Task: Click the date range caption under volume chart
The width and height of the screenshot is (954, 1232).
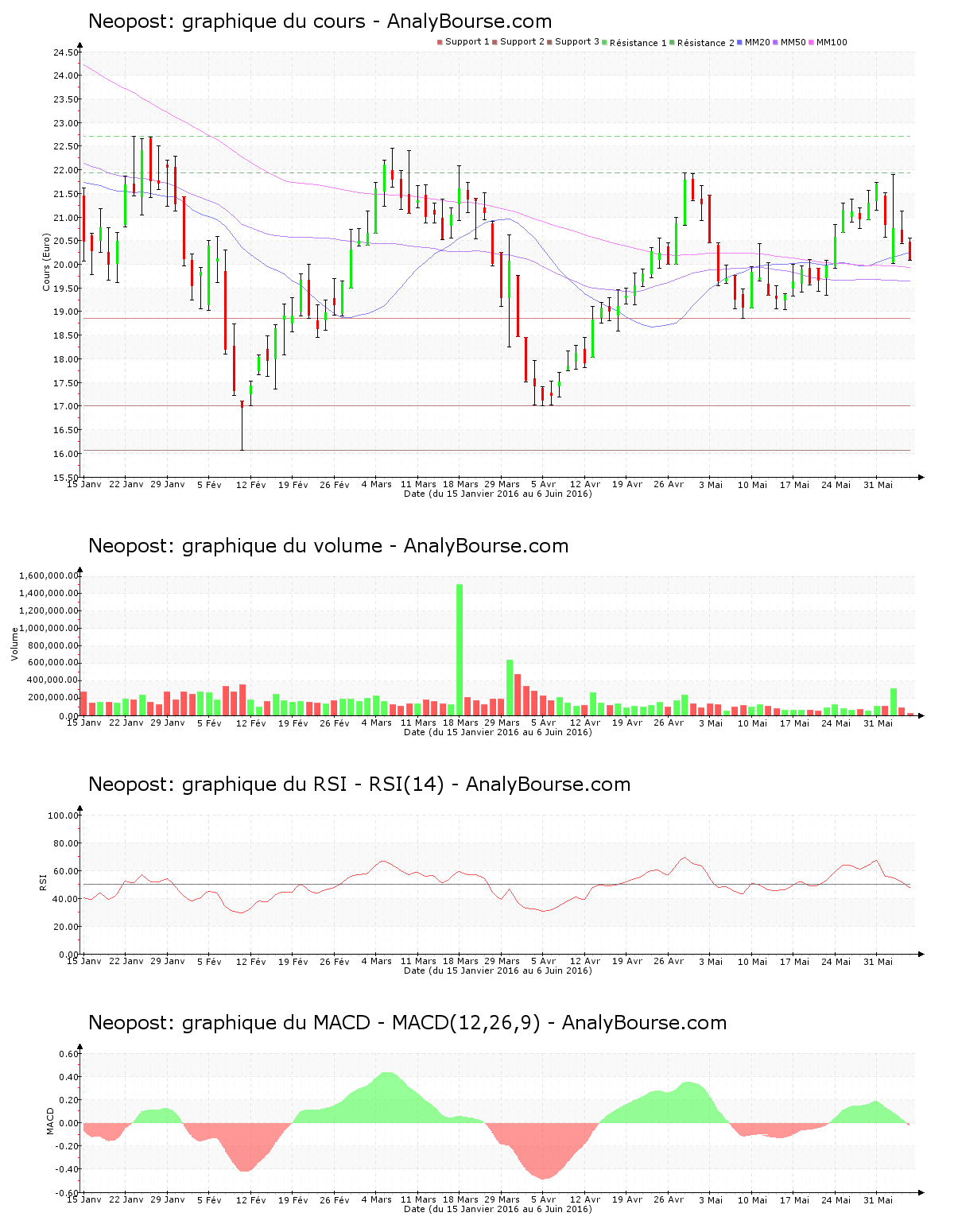Action: (x=498, y=732)
